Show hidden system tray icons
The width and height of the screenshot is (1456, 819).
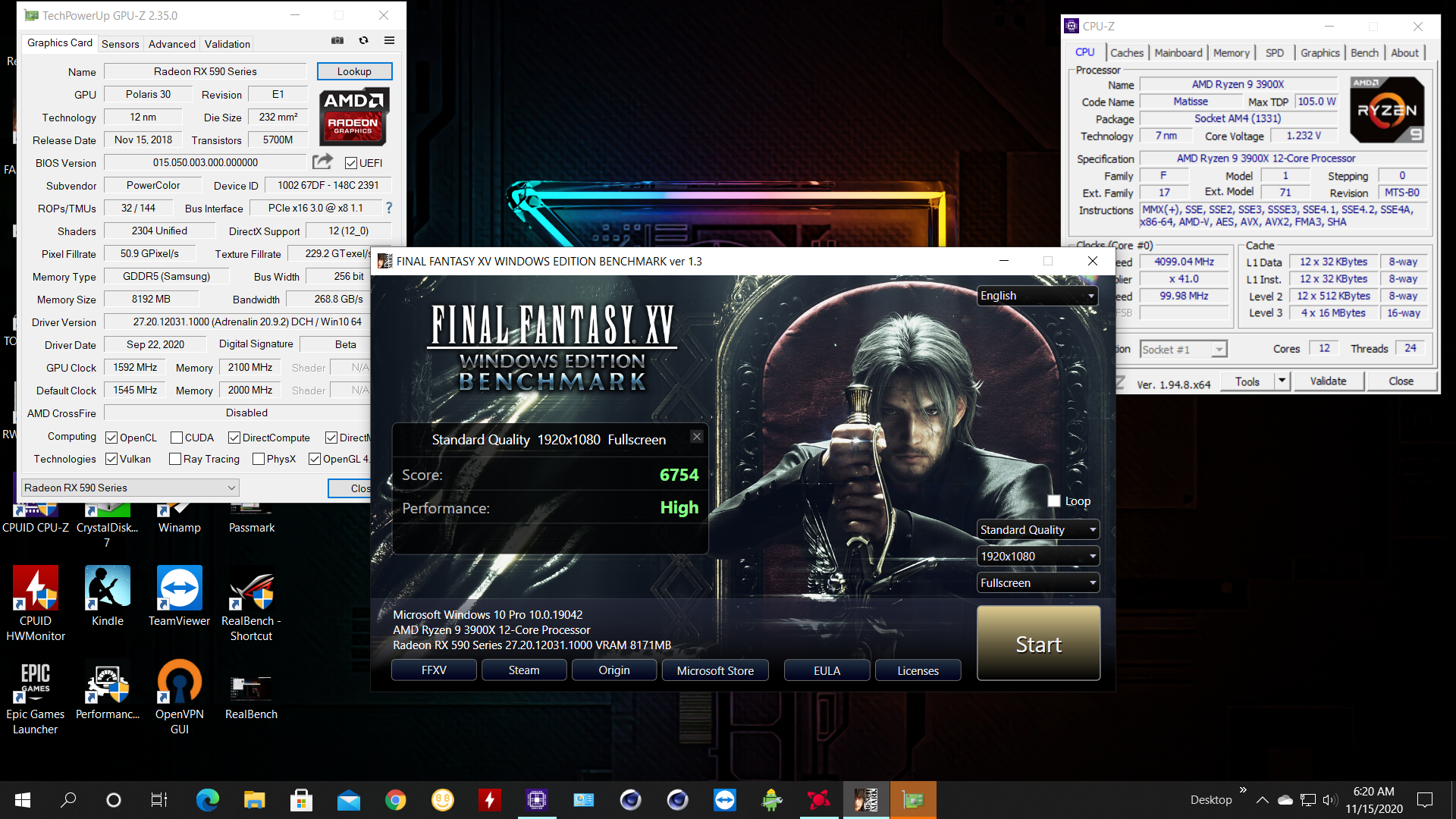[1262, 800]
